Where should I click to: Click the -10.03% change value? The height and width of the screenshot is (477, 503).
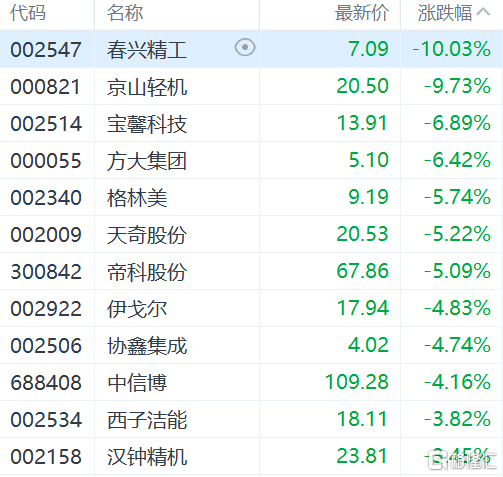(451, 49)
